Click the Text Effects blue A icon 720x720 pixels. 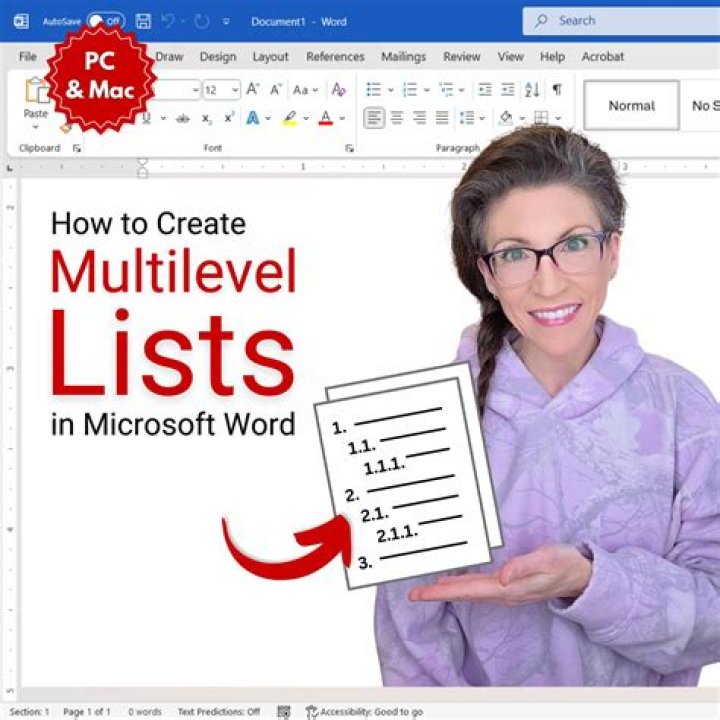click(253, 118)
